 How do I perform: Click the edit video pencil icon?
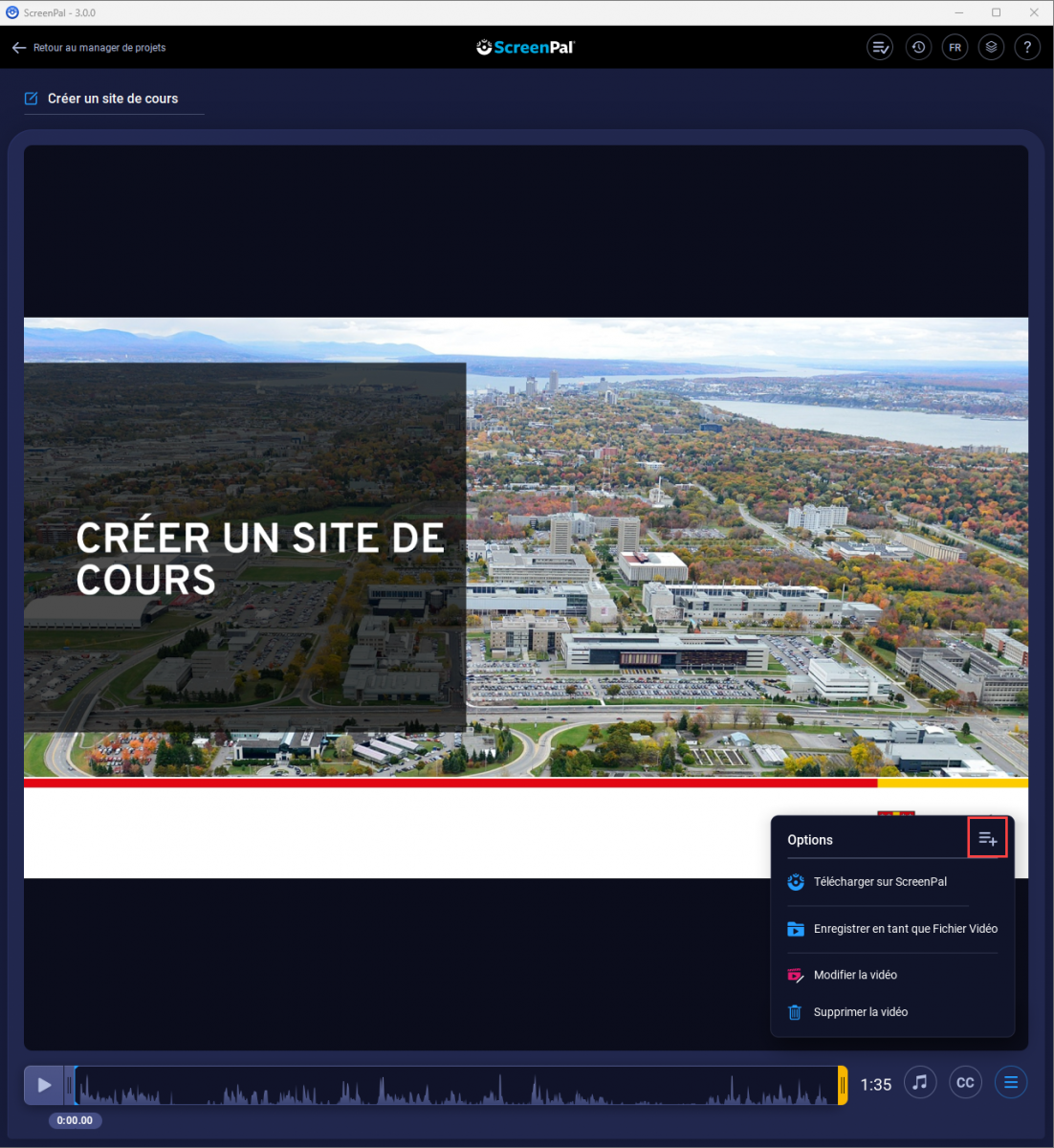point(796,975)
